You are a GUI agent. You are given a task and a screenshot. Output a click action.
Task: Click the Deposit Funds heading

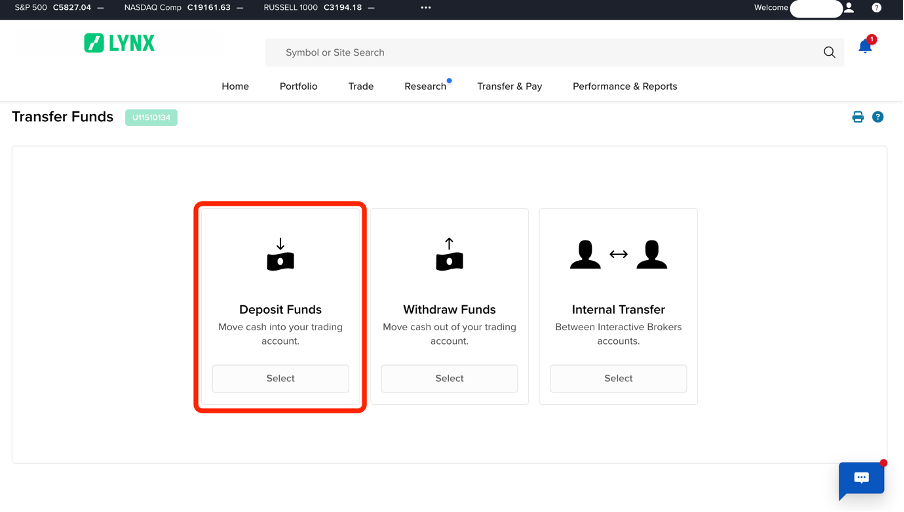(280, 310)
